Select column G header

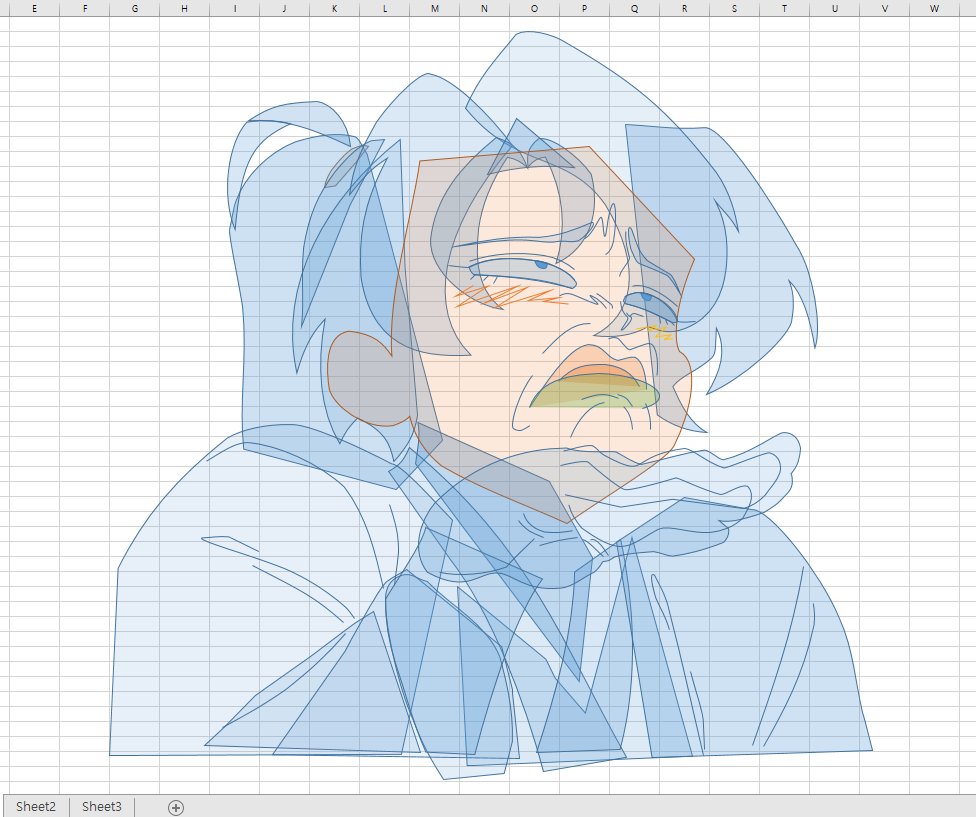[x=134, y=8]
